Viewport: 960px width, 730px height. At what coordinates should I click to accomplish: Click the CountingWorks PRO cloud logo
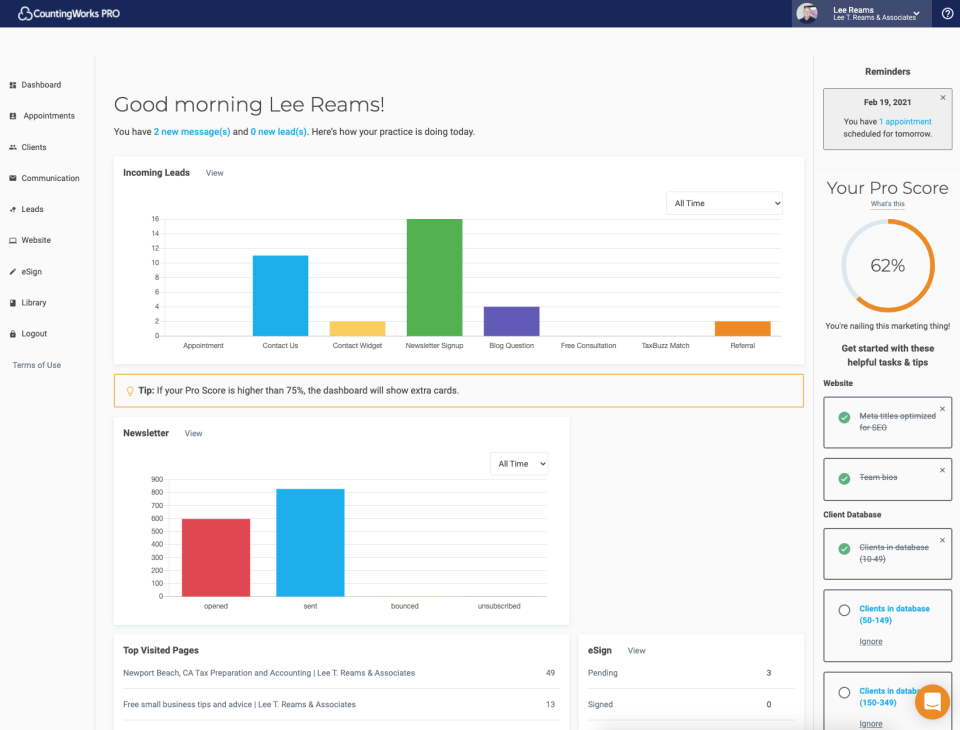[69, 13]
